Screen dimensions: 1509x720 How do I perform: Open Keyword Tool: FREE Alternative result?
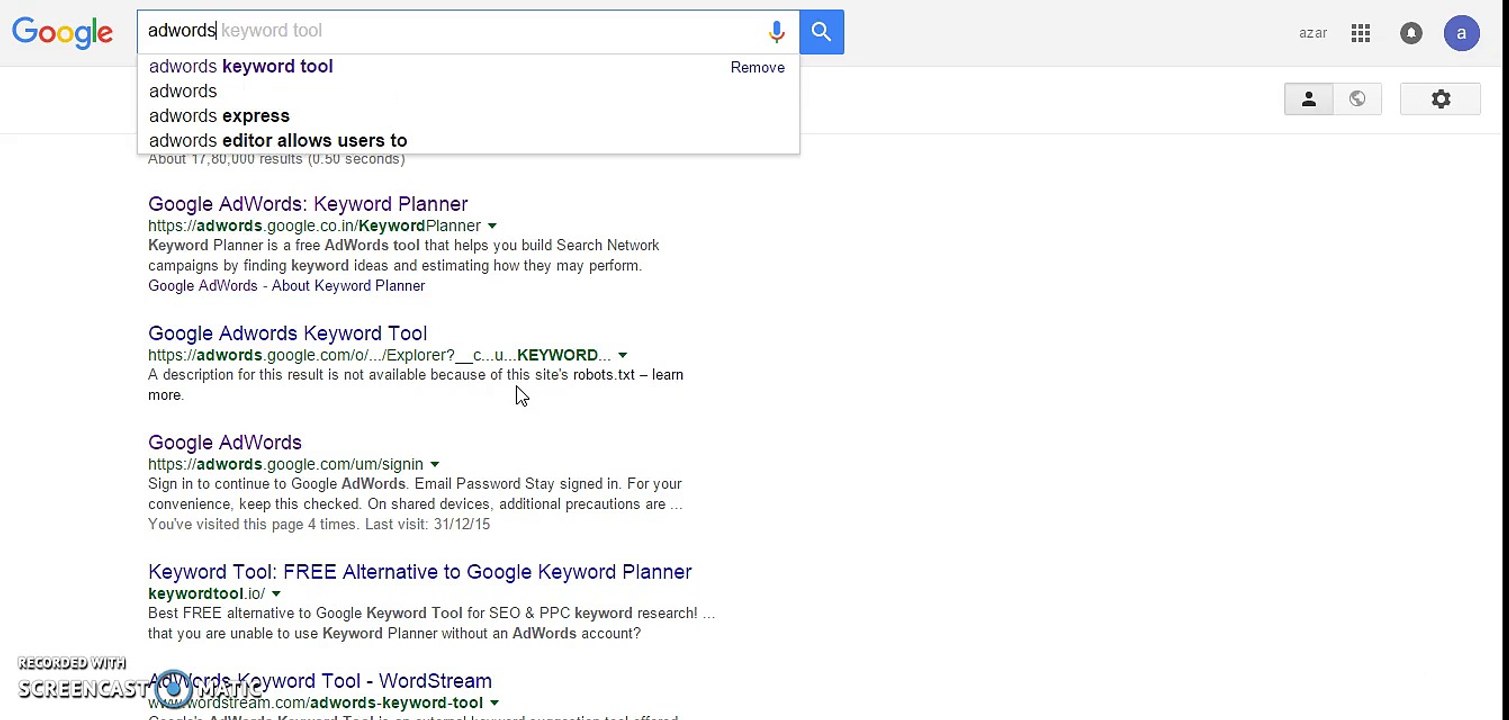click(420, 572)
